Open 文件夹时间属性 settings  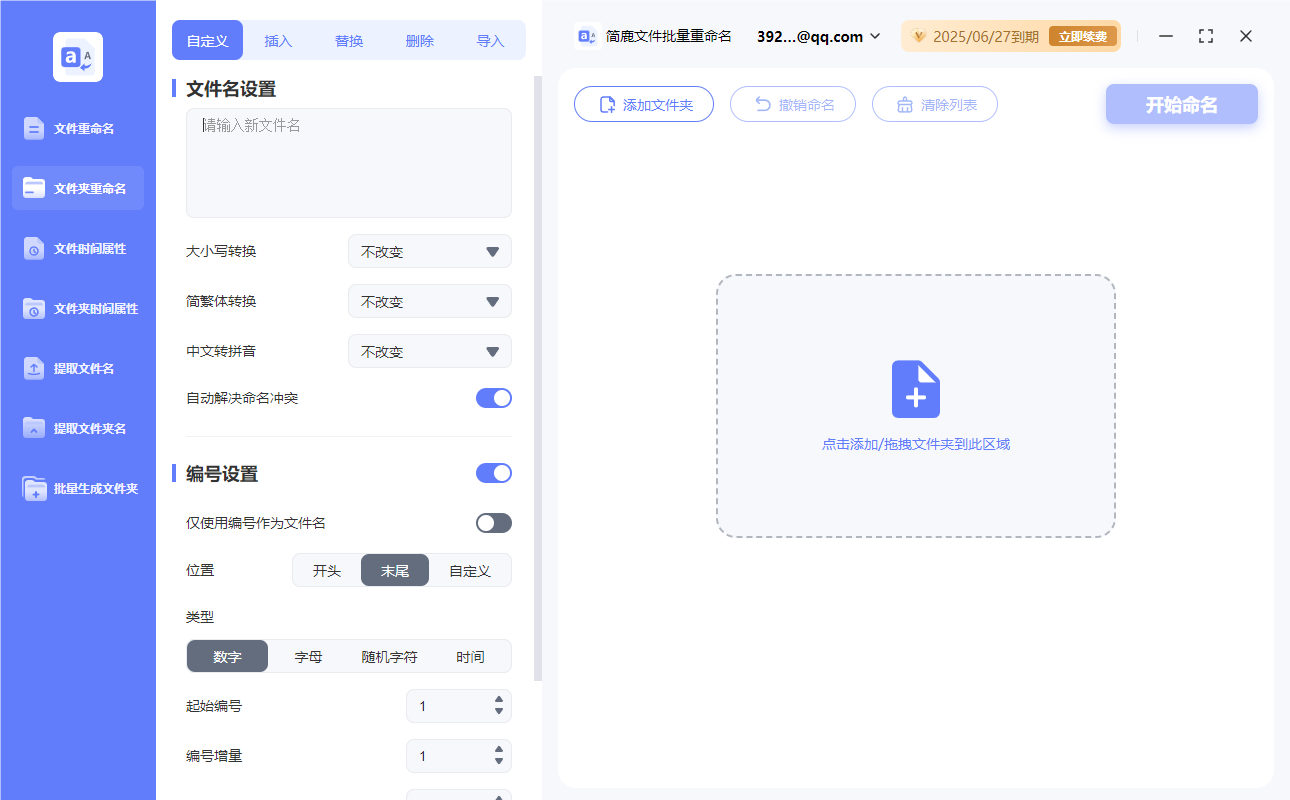(x=77, y=308)
